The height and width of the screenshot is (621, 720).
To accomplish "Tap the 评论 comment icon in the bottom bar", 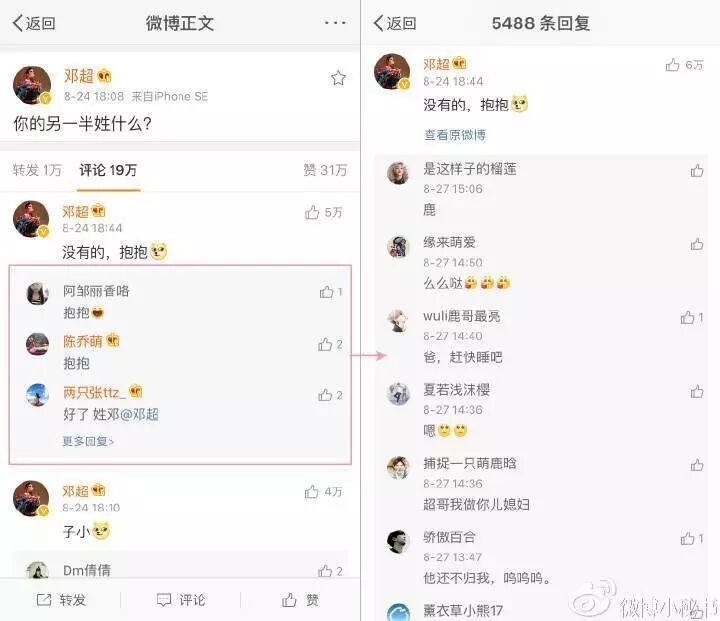I will [x=164, y=600].
